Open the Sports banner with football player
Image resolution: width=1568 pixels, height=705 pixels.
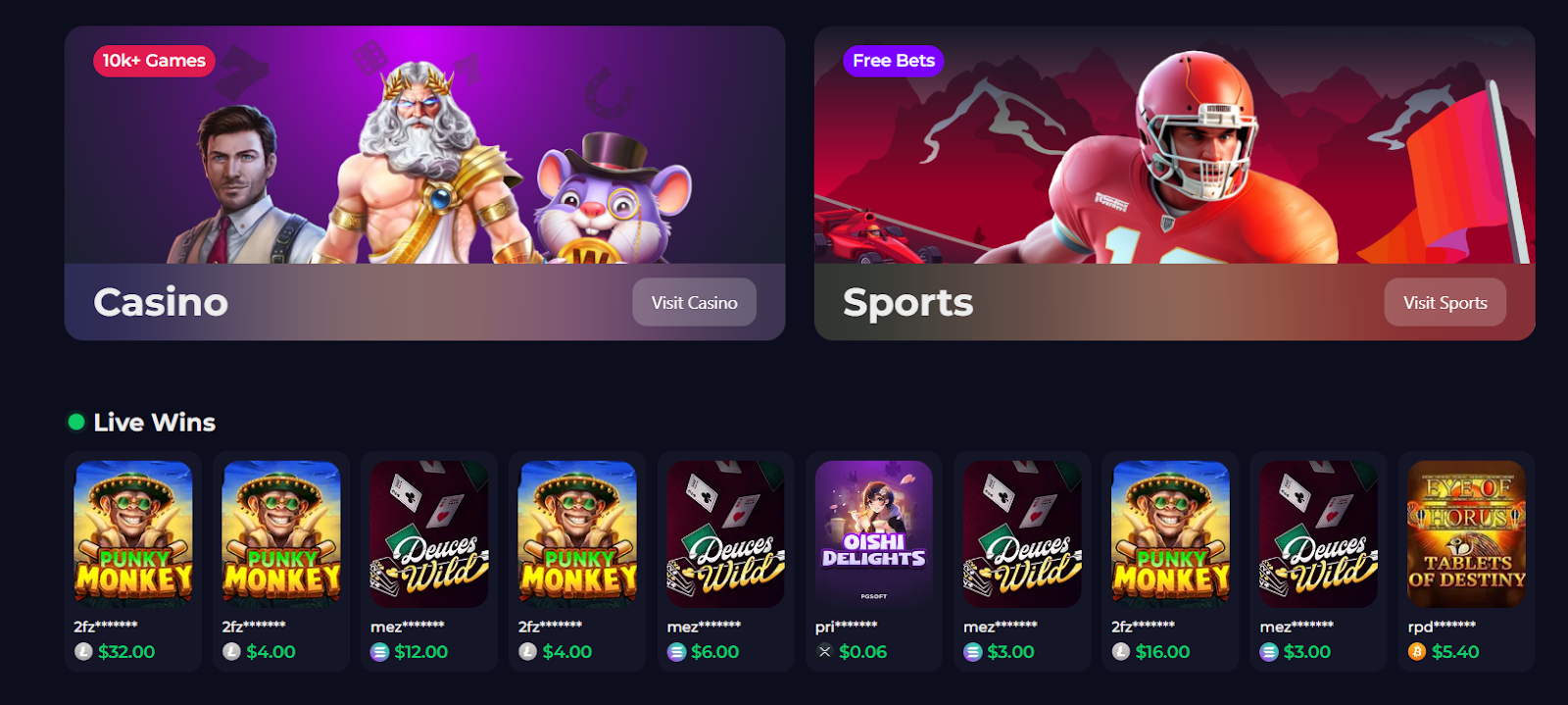(x=1174, y=145)
